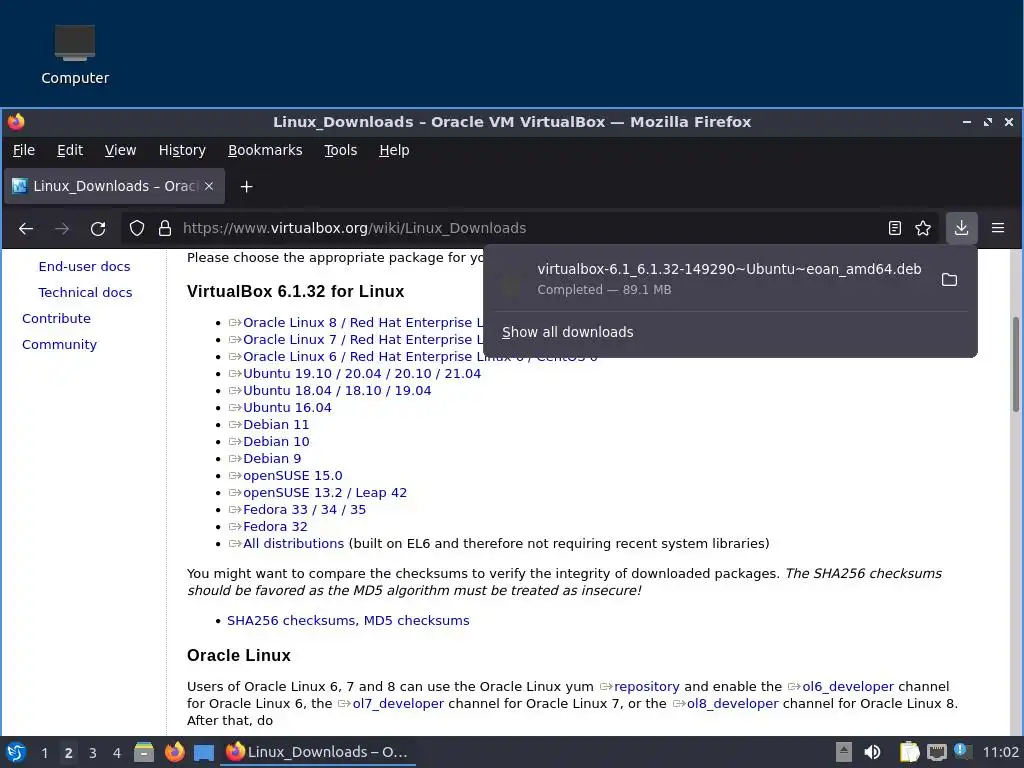Go back to the previous page
Viewport: 1024px width, 768px height.
tap(26, 229)
